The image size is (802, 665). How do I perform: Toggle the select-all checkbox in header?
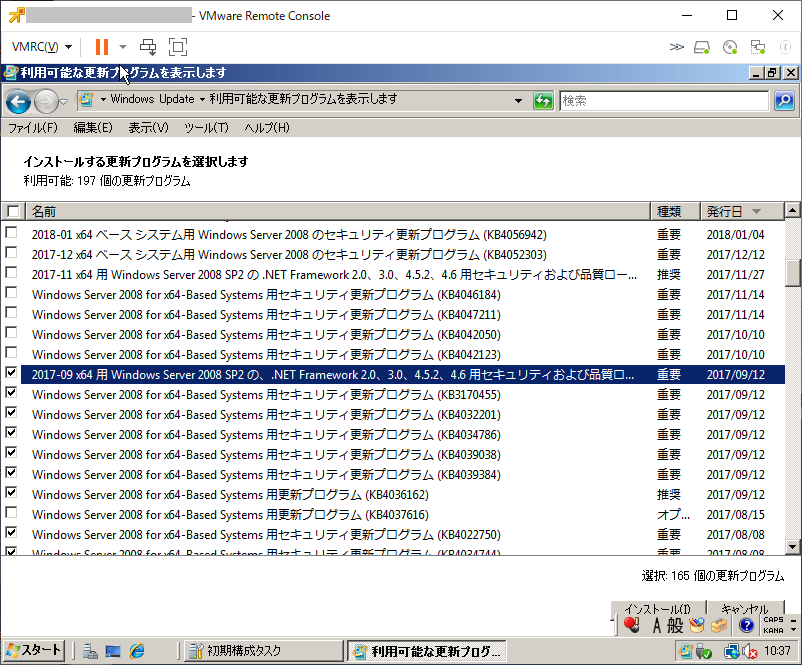point(13,211)
